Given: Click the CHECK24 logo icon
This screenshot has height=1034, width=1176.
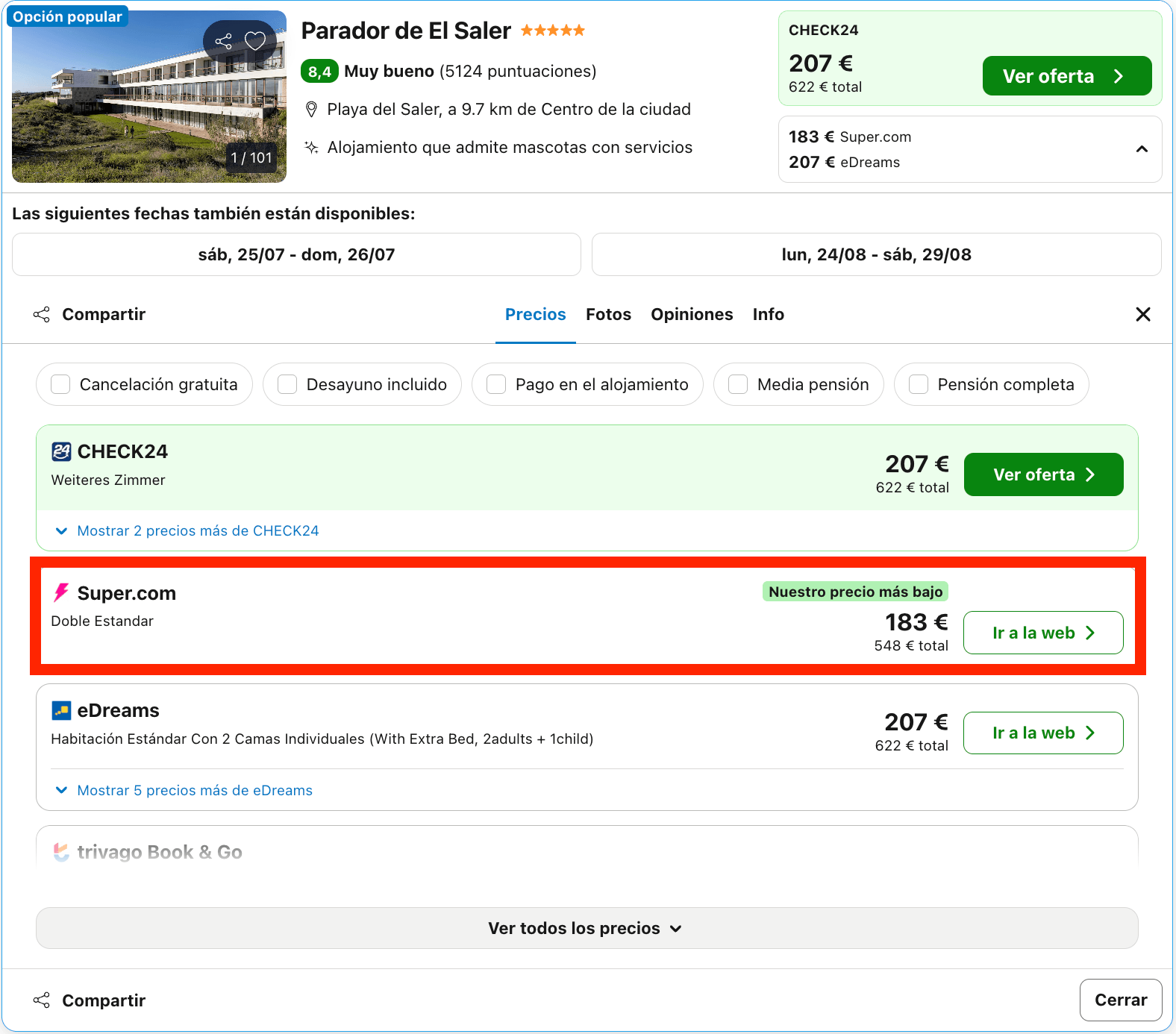Looking at the screenshot, I should (61, 451).
